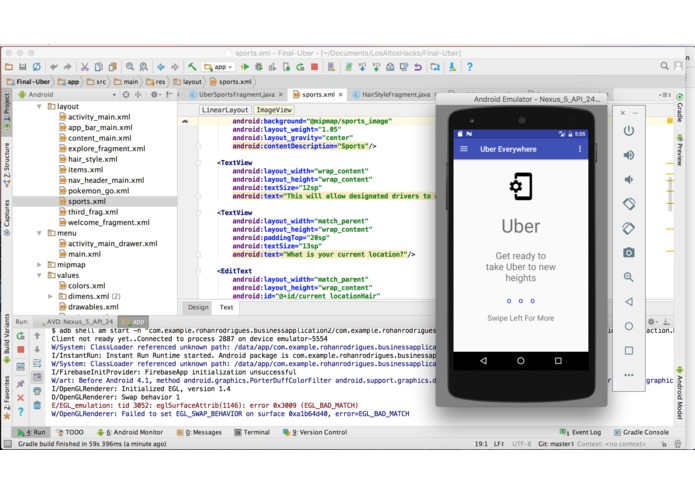Open help with the toolbar question mark

[x=469, y=67]
